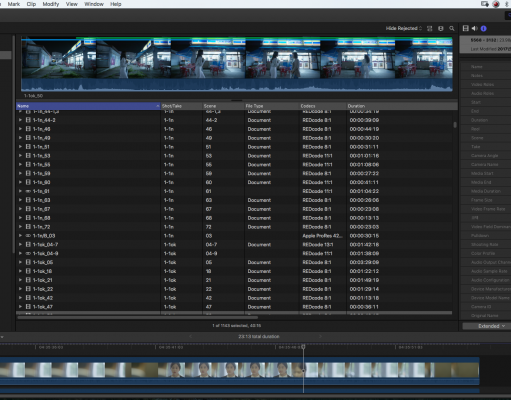Open the Hide Rejected filter dropdown
Image resolution: width=511 pixels, height=400 pixels.
[x=404, y=28]
